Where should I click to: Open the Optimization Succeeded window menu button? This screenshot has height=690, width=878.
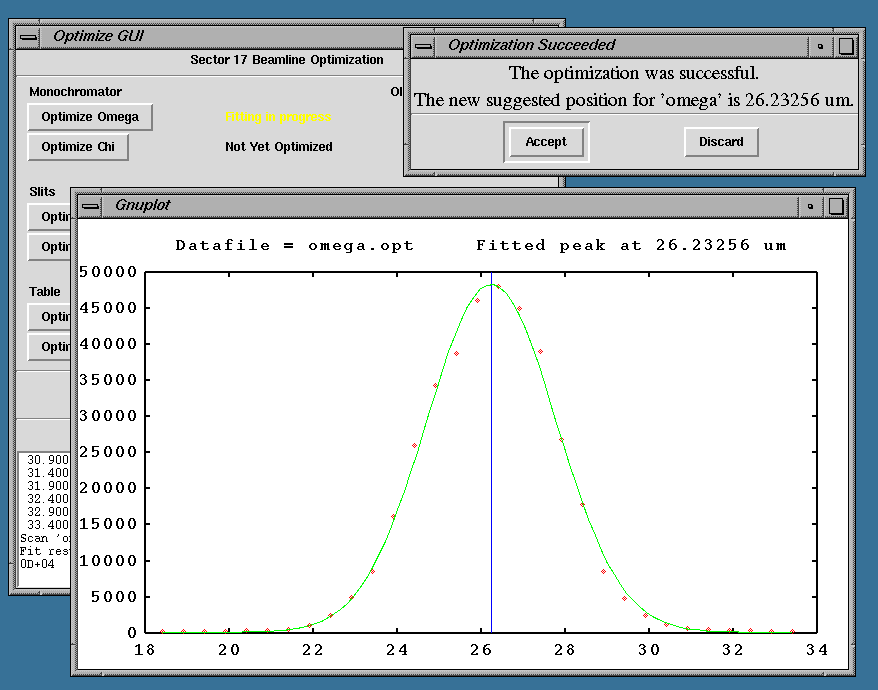click(x=424, y=45)
